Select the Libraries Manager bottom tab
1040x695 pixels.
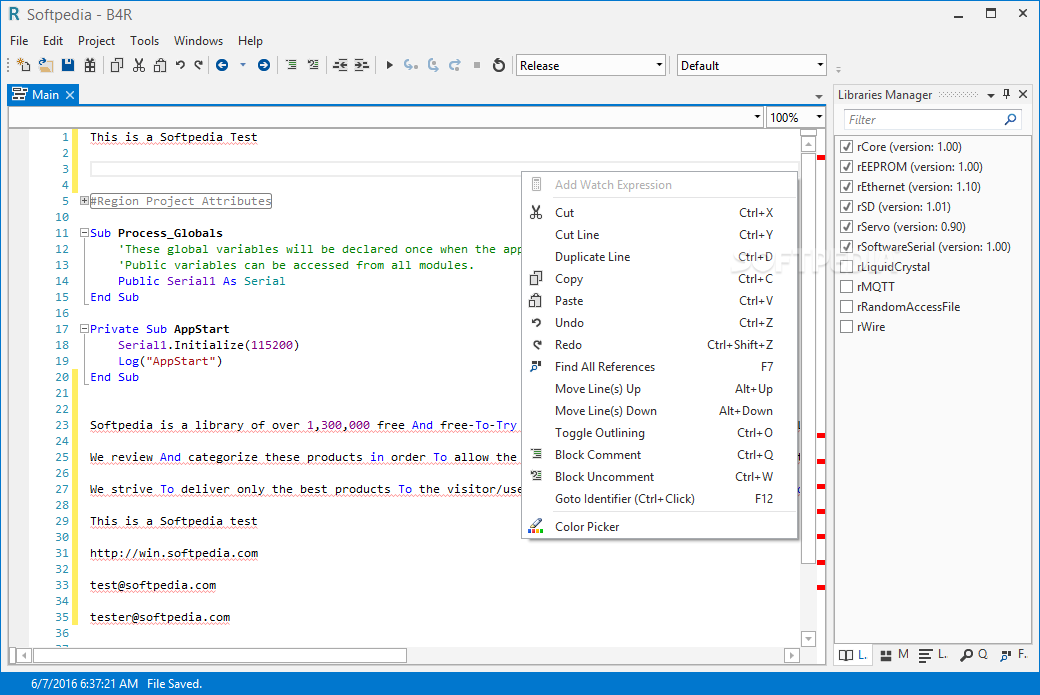point(853,655)
